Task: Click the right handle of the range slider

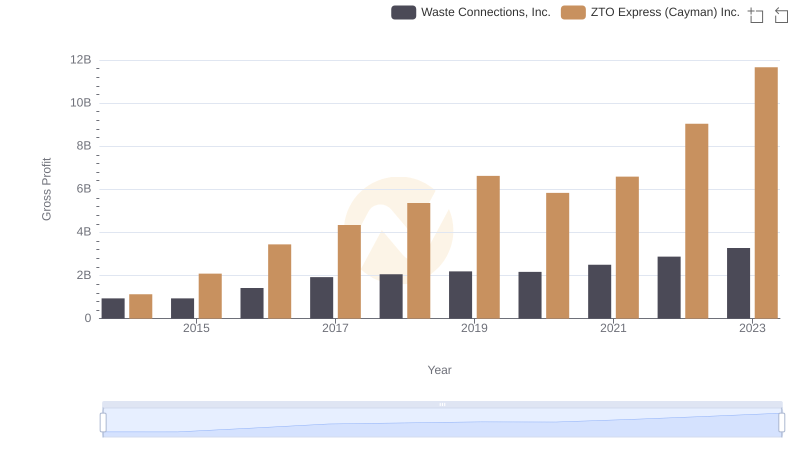Action: (x=781, y=423)
